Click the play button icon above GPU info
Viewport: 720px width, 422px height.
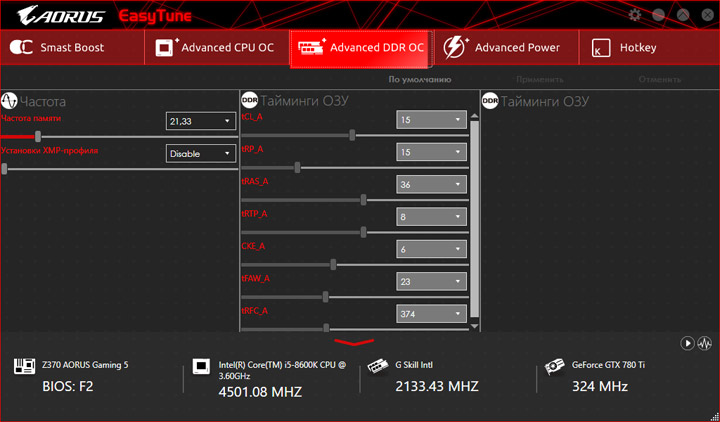point(687,343)
